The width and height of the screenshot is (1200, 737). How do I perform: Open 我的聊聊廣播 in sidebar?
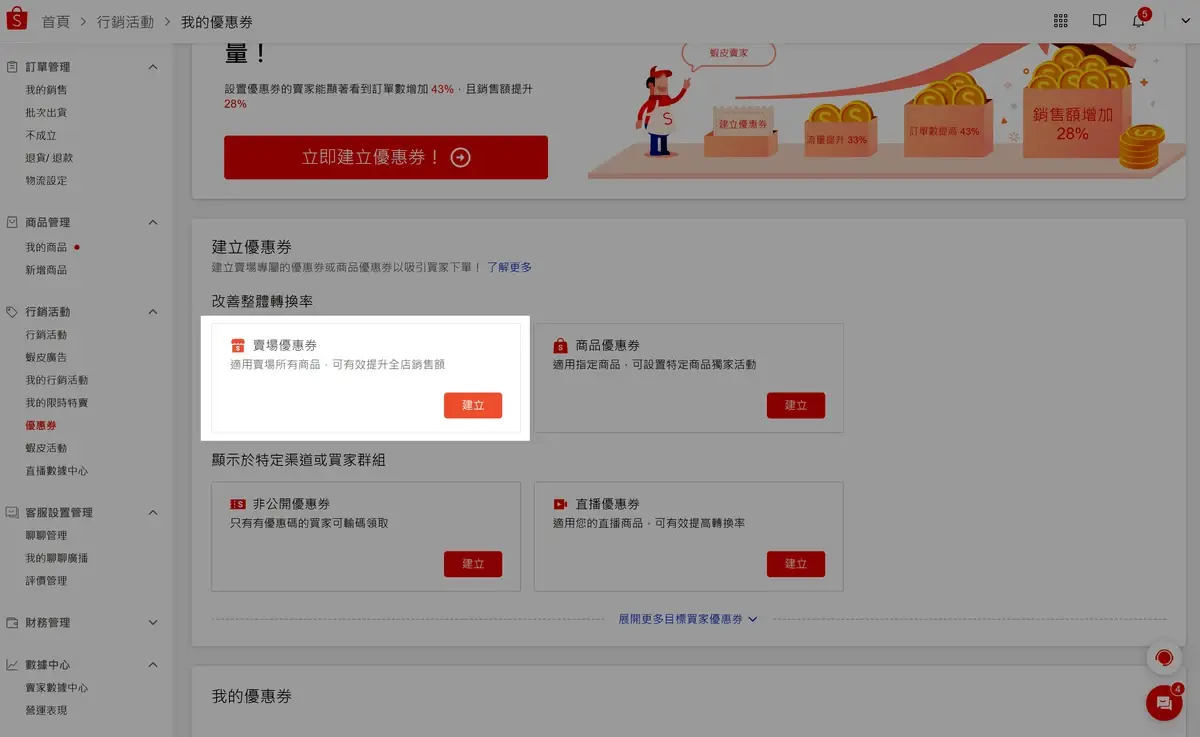tap(57, 558)
